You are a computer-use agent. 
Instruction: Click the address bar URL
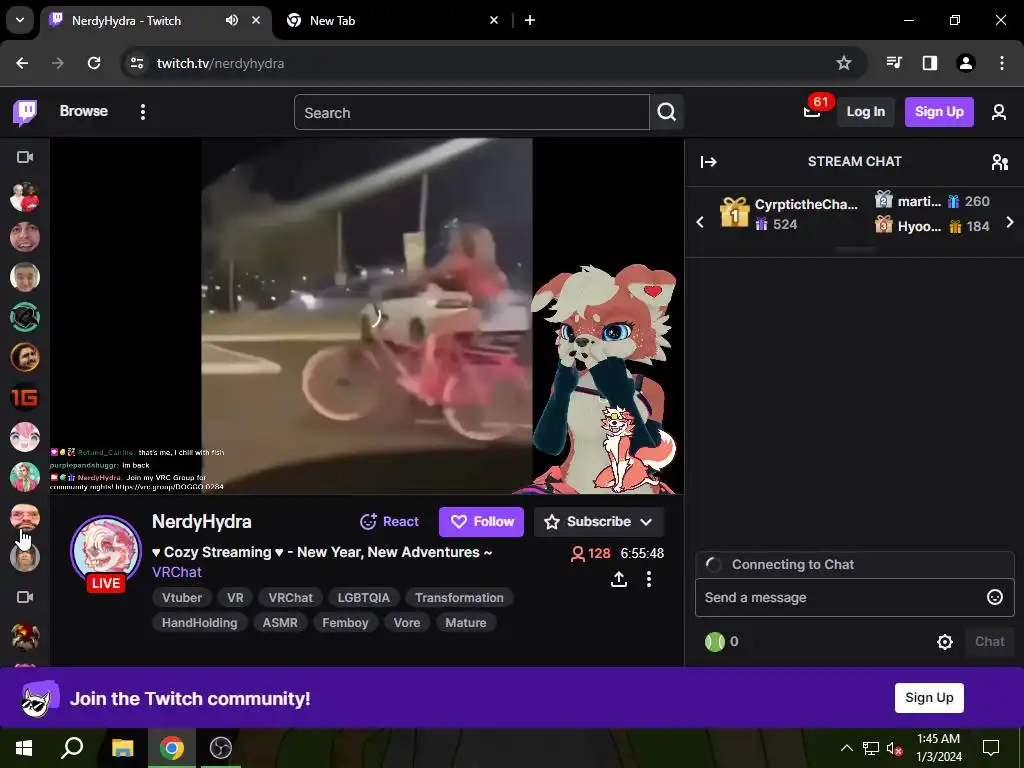pos(220,63)
